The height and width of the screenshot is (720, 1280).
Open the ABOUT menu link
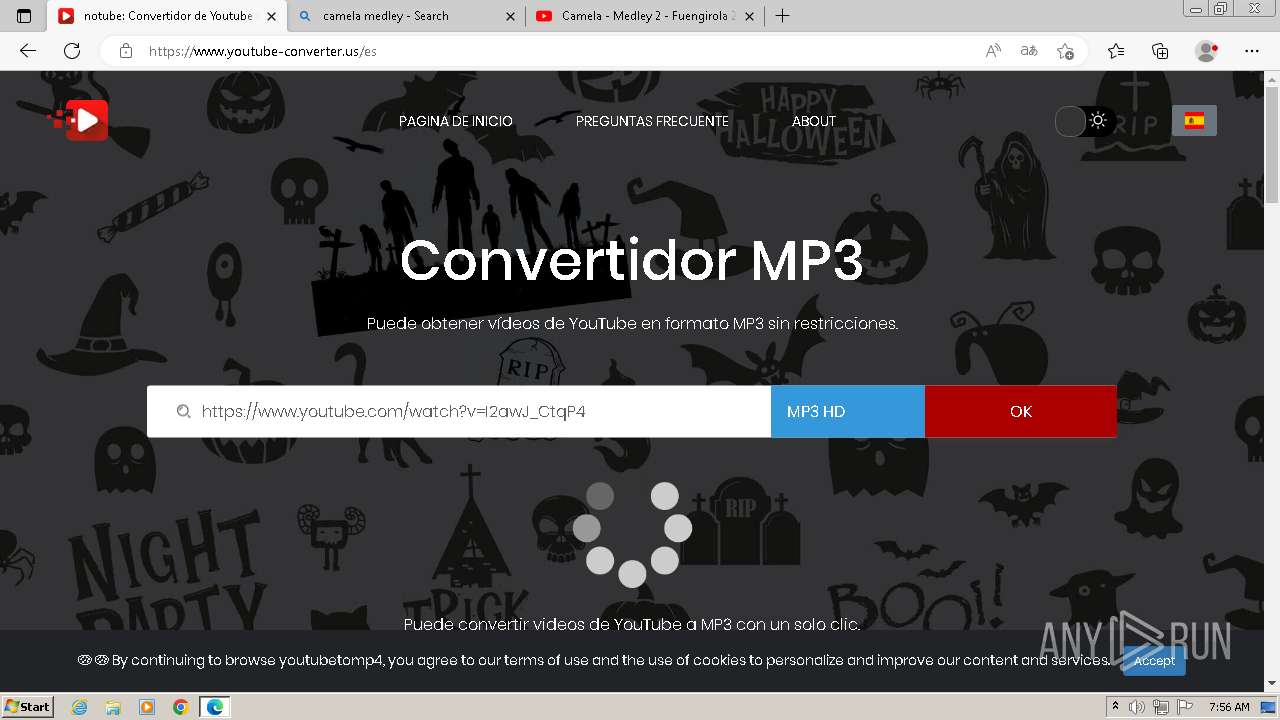tap(814, 121)
